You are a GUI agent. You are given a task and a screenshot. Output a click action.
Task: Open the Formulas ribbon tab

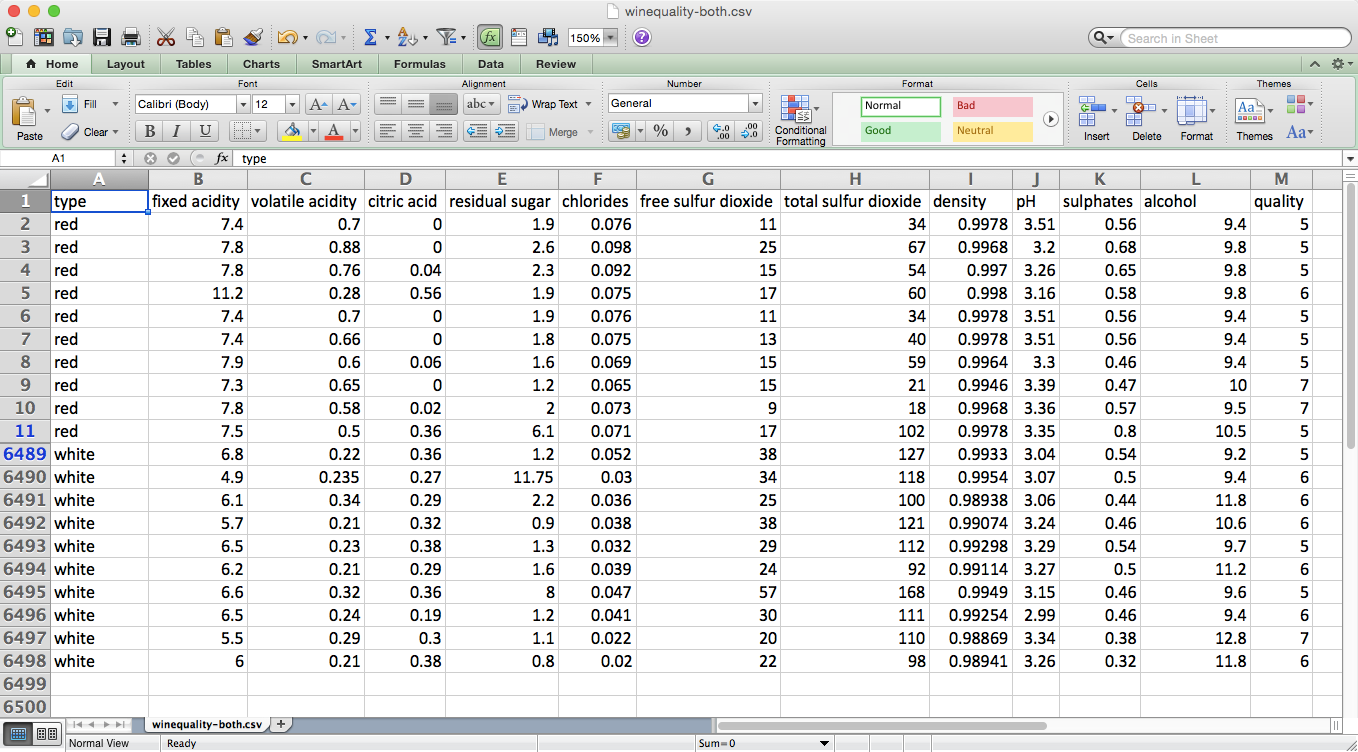(419, 63)
